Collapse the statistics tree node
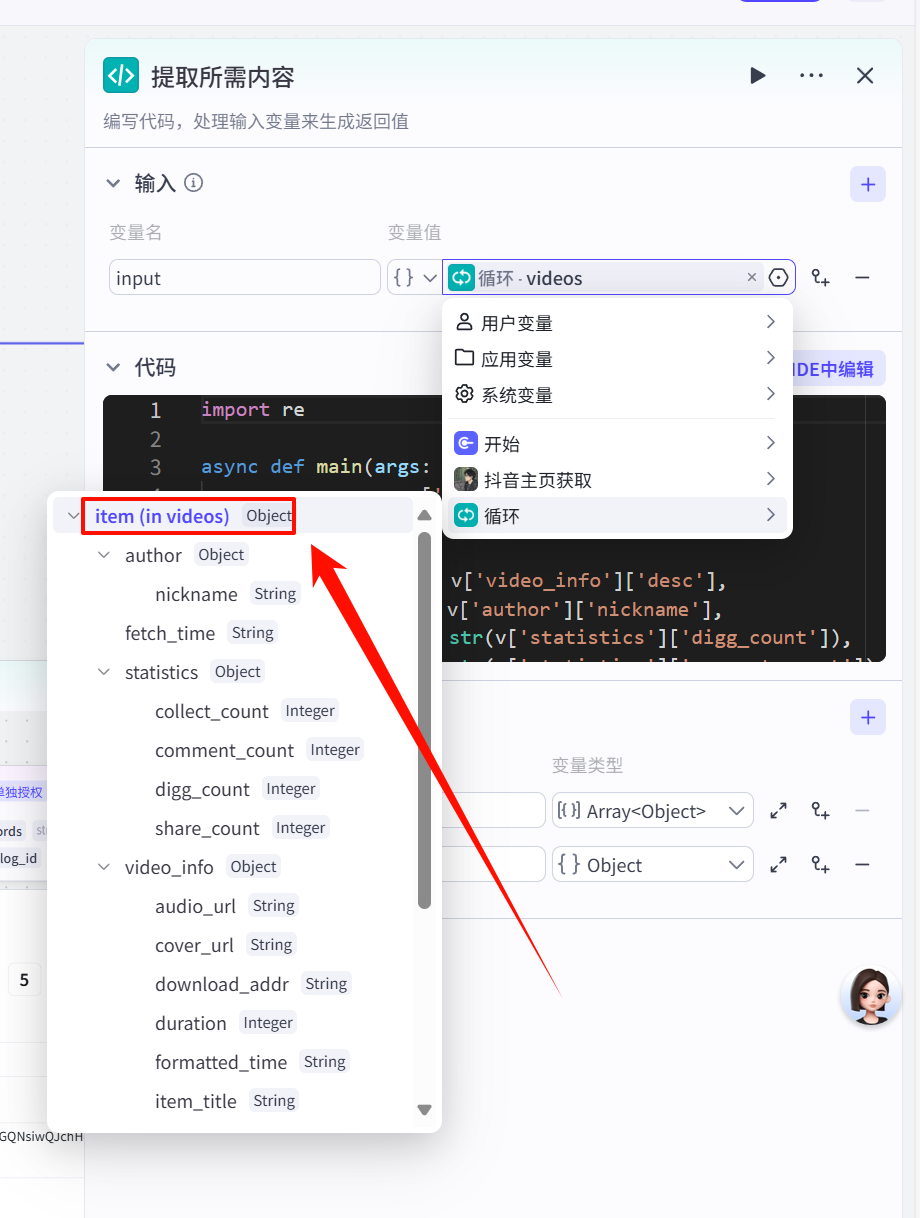The height and width of the screenshot is (1218, 920). point(104,672)
